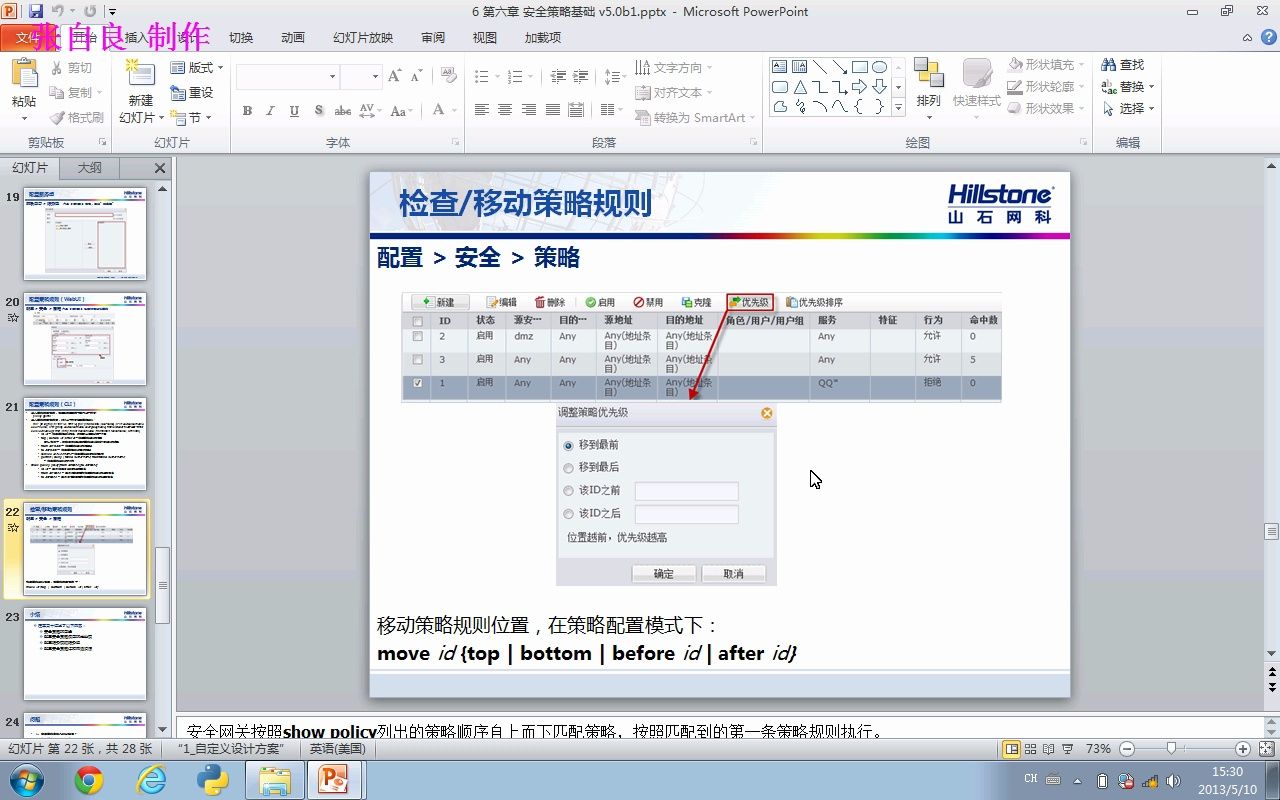Select the Right Arrow shape

(x=859, y=87)
